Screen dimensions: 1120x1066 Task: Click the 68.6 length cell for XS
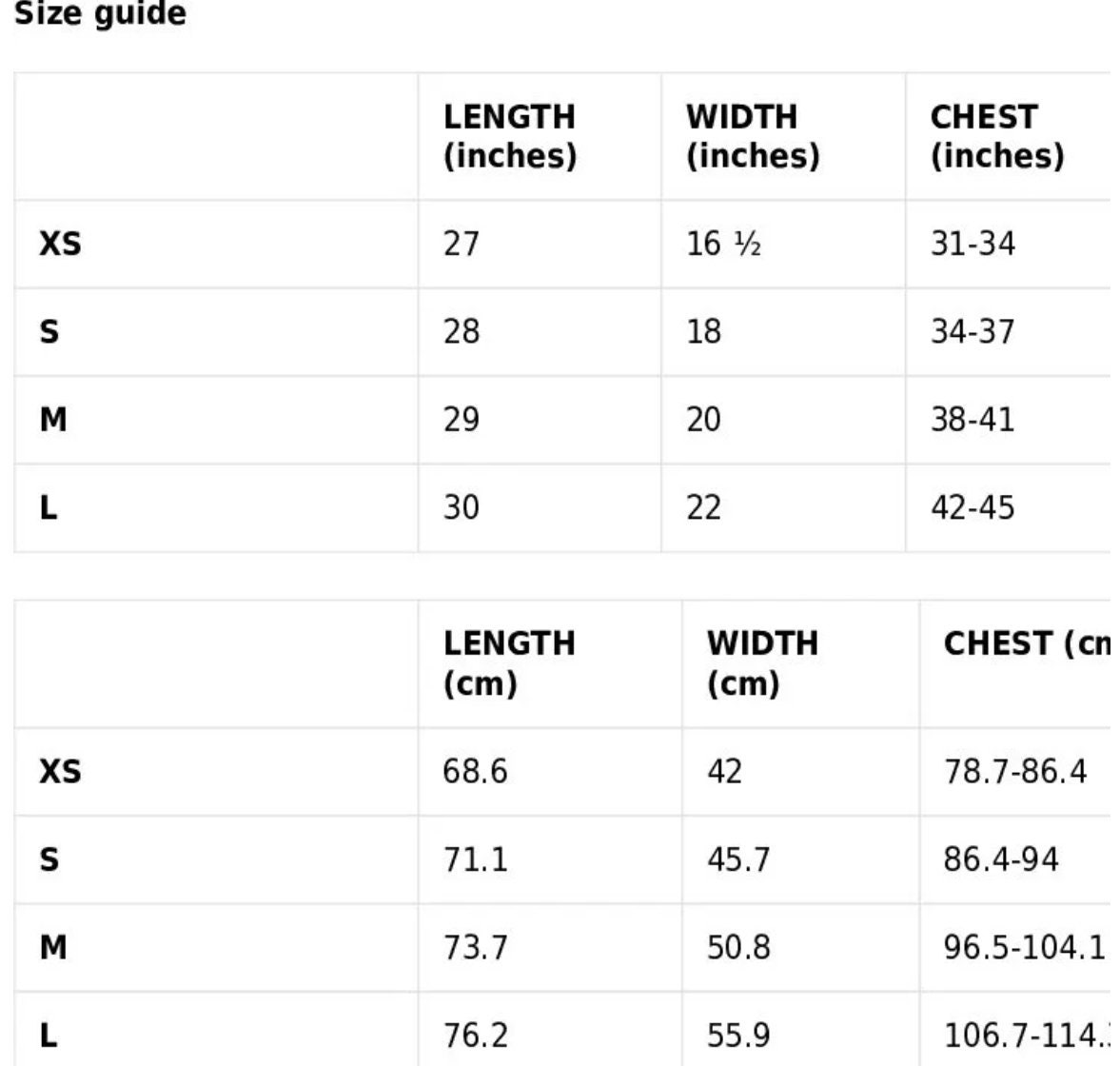point(475,772)
